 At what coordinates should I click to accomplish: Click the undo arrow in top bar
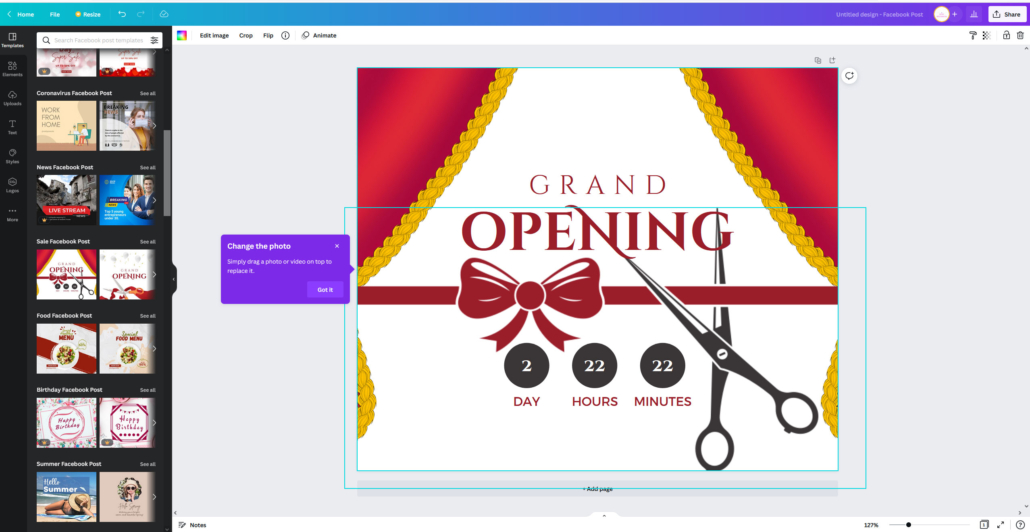coord(122,14)
